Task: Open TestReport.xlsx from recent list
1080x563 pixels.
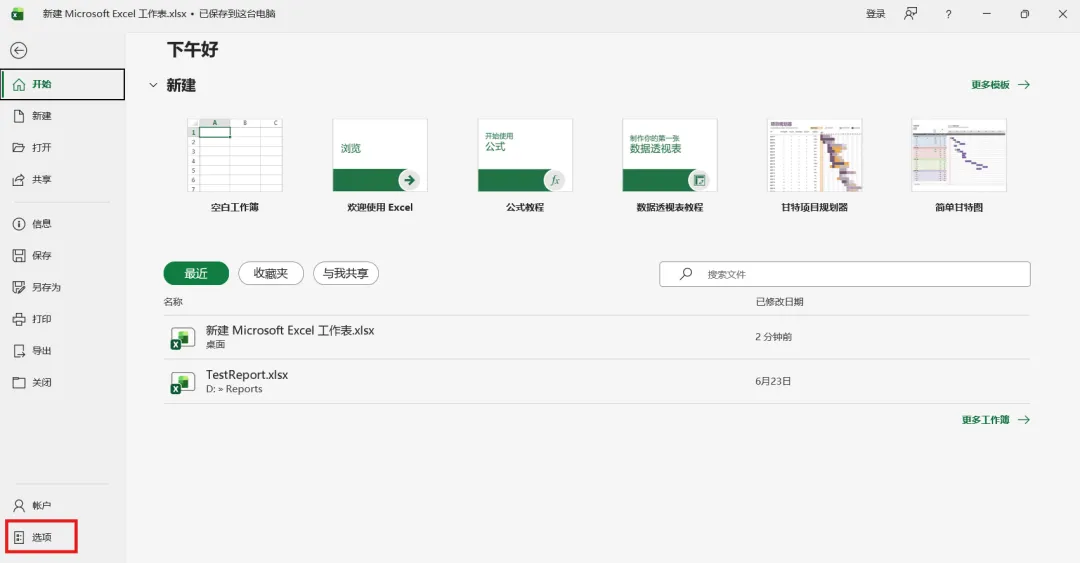Action: pyautogui.click(x=596, y=381)
